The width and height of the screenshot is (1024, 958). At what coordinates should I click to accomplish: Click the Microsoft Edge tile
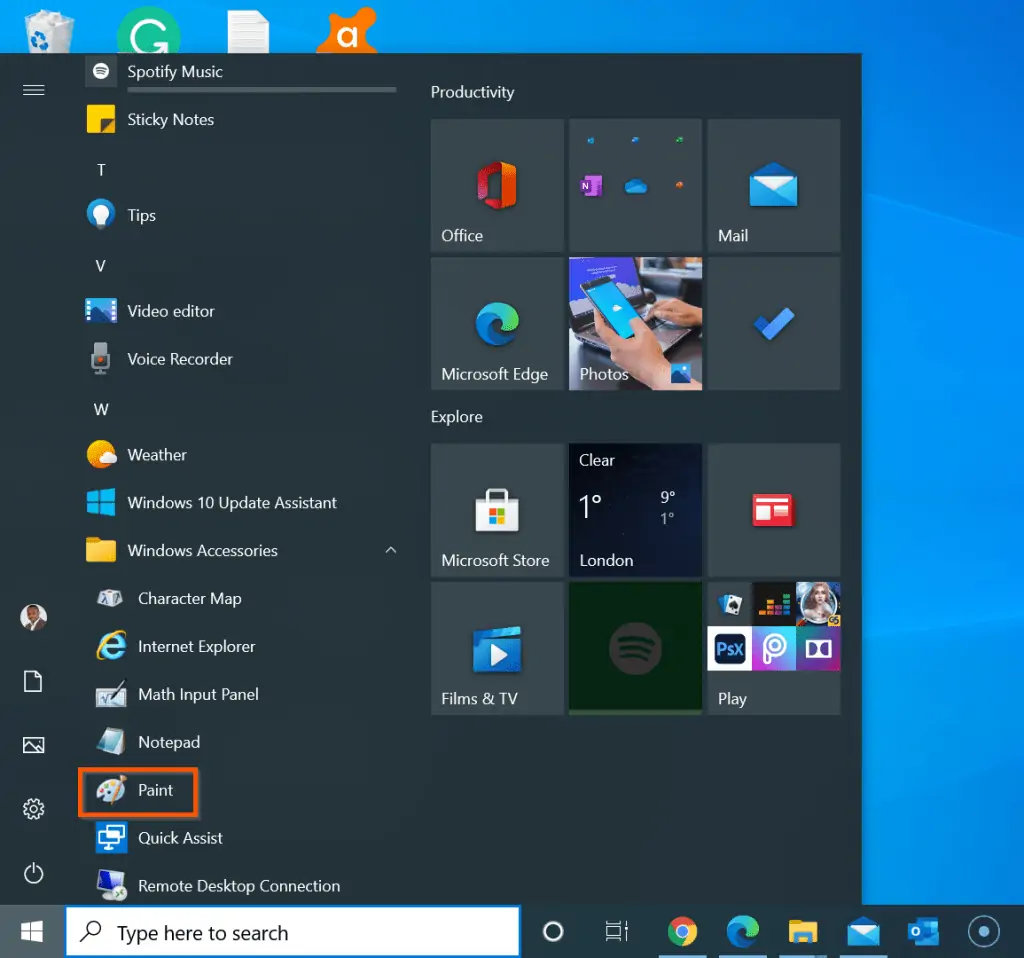(497, 323)
